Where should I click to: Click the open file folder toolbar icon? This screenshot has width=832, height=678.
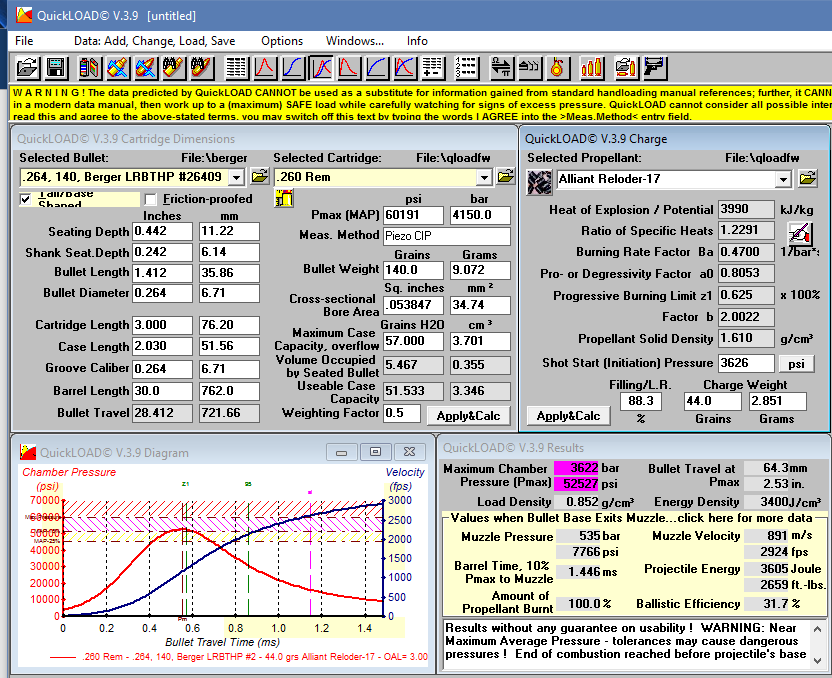(x=27, y=67)
